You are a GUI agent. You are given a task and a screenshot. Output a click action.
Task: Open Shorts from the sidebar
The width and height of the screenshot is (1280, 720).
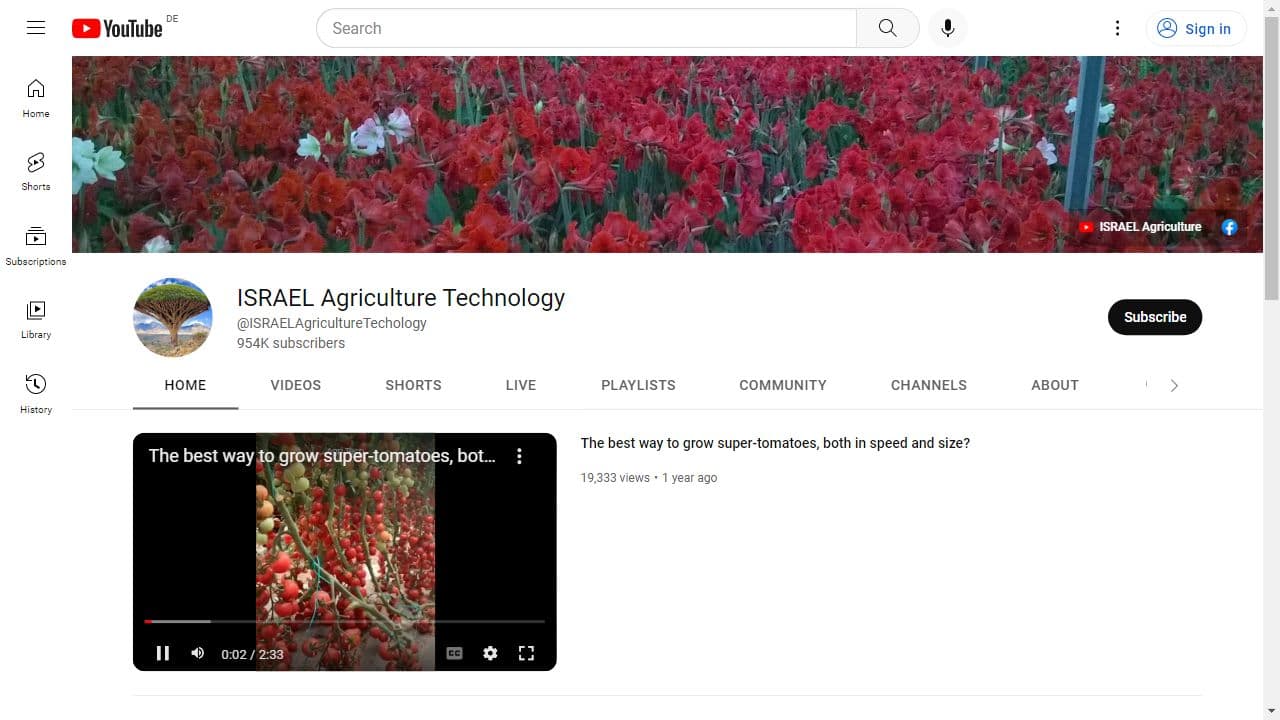pos(36,171)
